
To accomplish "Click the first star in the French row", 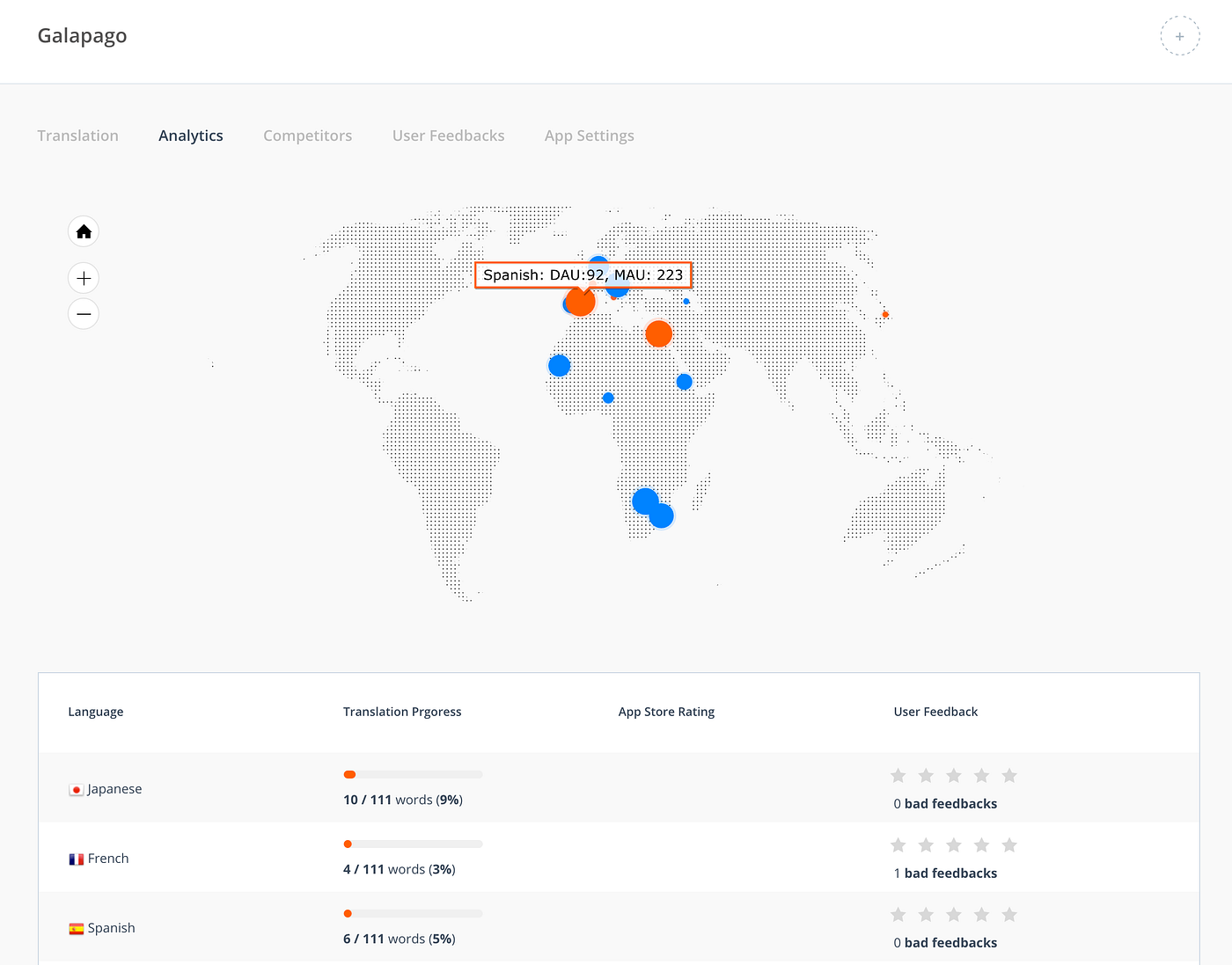I will (898, 844).
